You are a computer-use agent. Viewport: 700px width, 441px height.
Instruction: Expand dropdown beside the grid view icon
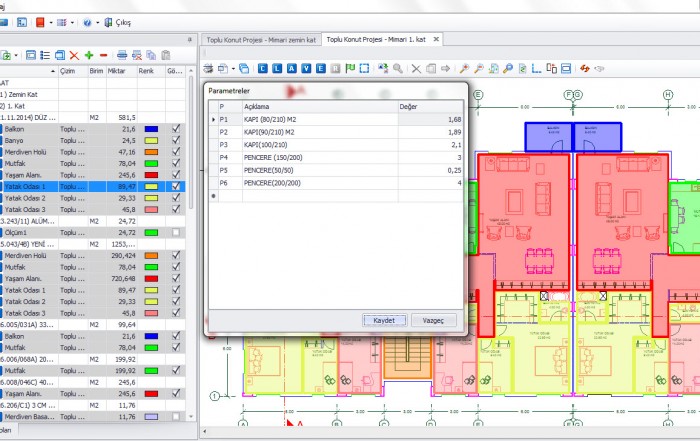click(x=73, y=21)
